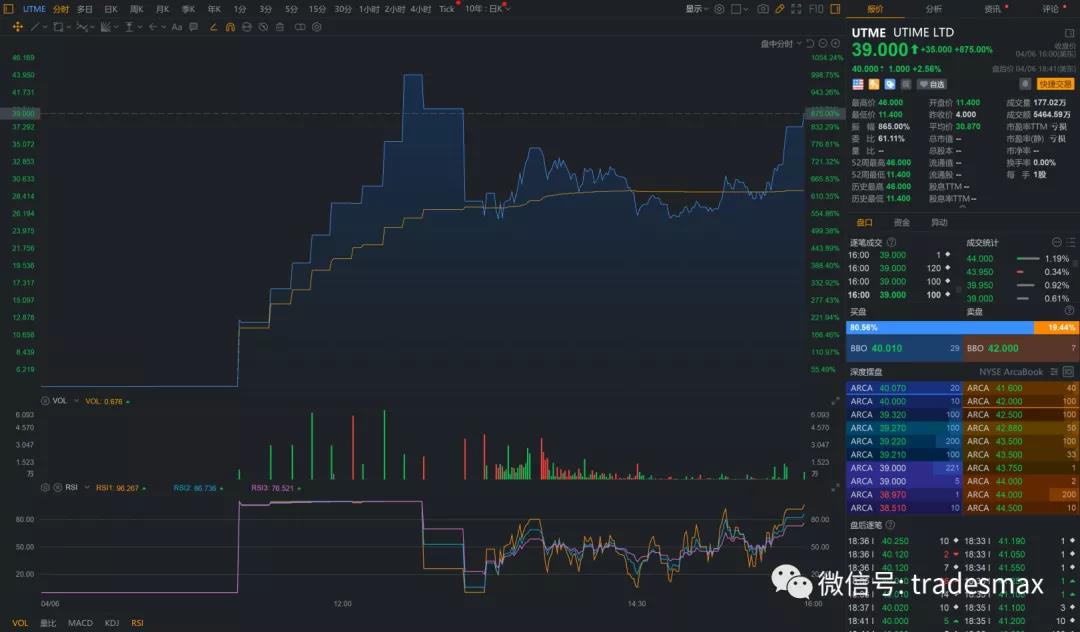This screenshot has width=1080, height=632.
Task: Select the Aa text annotation tool
Action: 177,27
